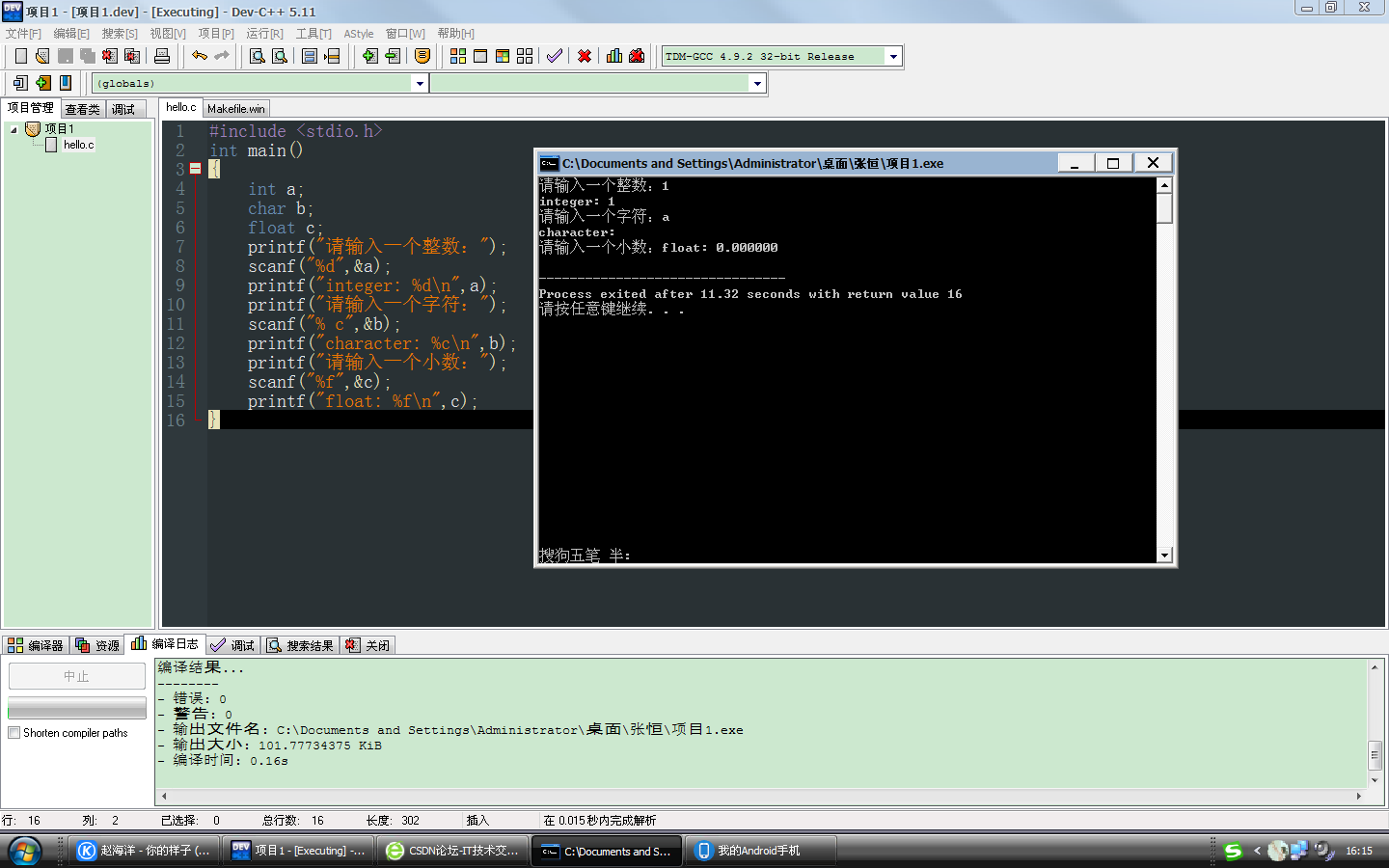
Task: Collapse the code fold marker at line 3
Action: pos(196,169)
